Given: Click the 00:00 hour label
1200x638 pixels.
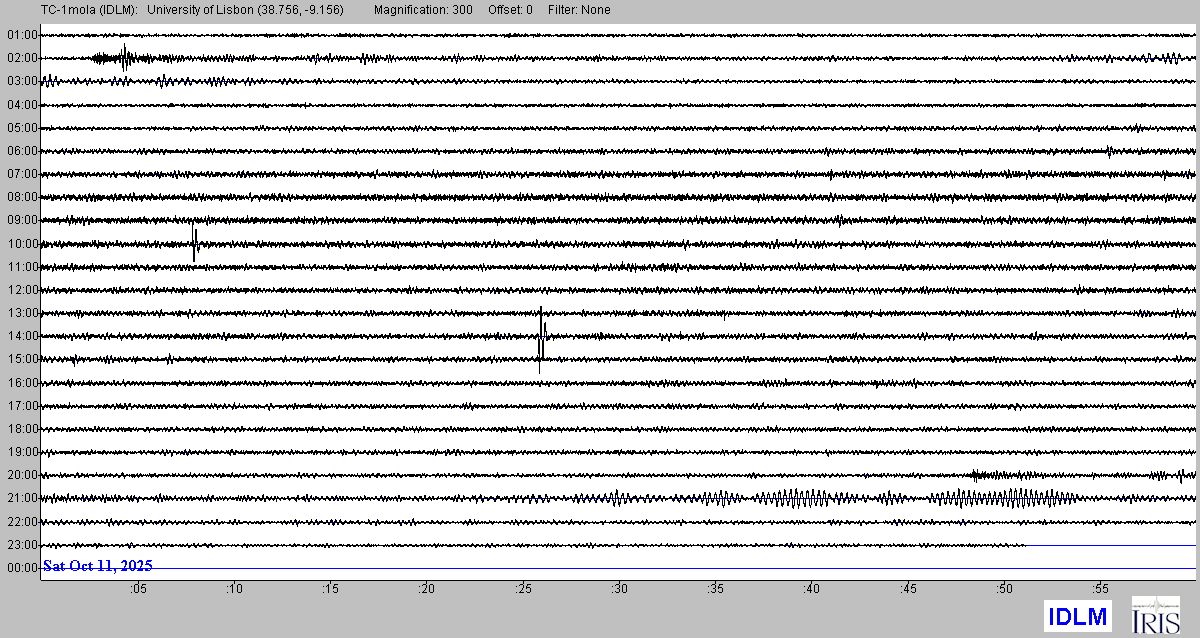Looking at the screenshot, I should pyautogui.click(x=22, y=568).
